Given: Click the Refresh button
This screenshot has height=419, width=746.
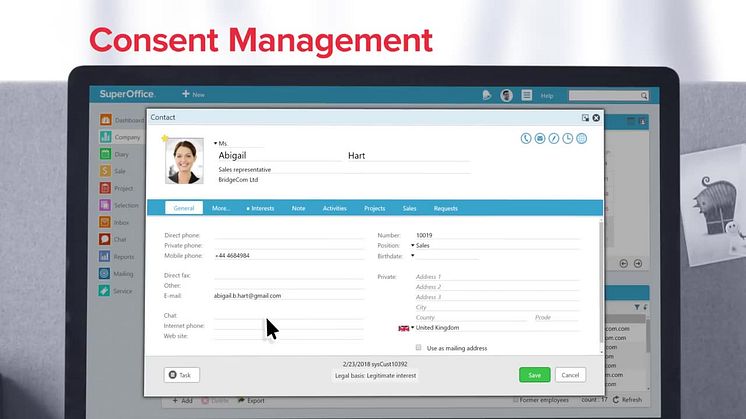Looking at the screenshot, I should [x=627, y=400].
